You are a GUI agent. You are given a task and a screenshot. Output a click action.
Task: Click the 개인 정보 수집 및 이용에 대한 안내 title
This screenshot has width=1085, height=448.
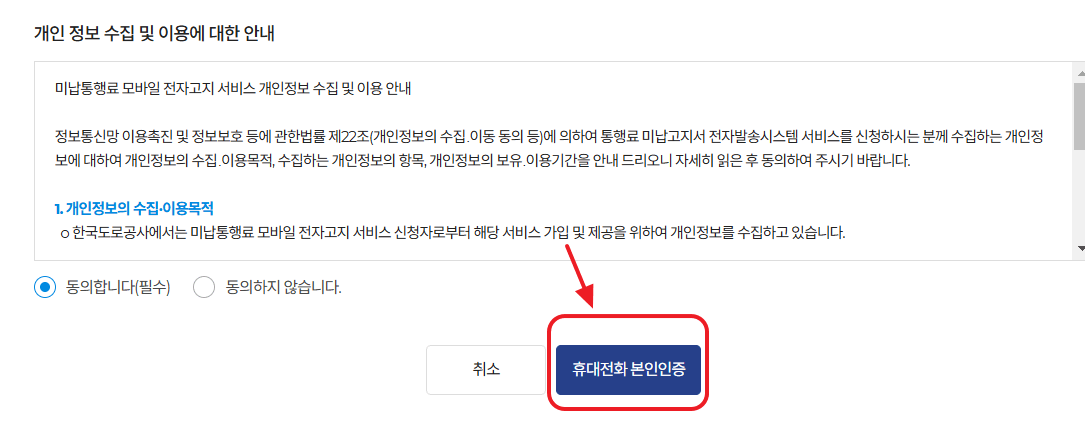(154, 33)
